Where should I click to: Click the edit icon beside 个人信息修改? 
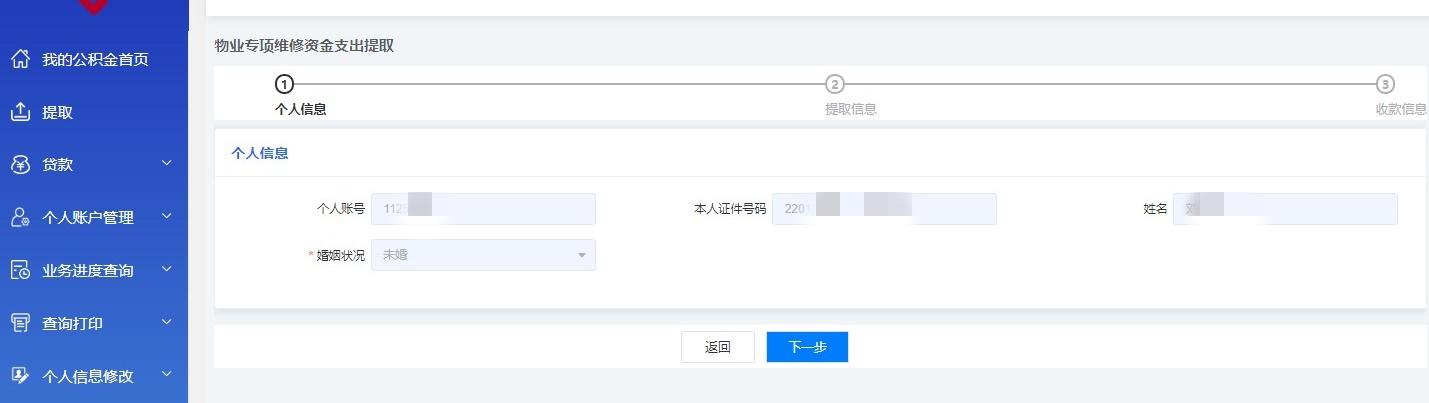click(x=20, y=376)
